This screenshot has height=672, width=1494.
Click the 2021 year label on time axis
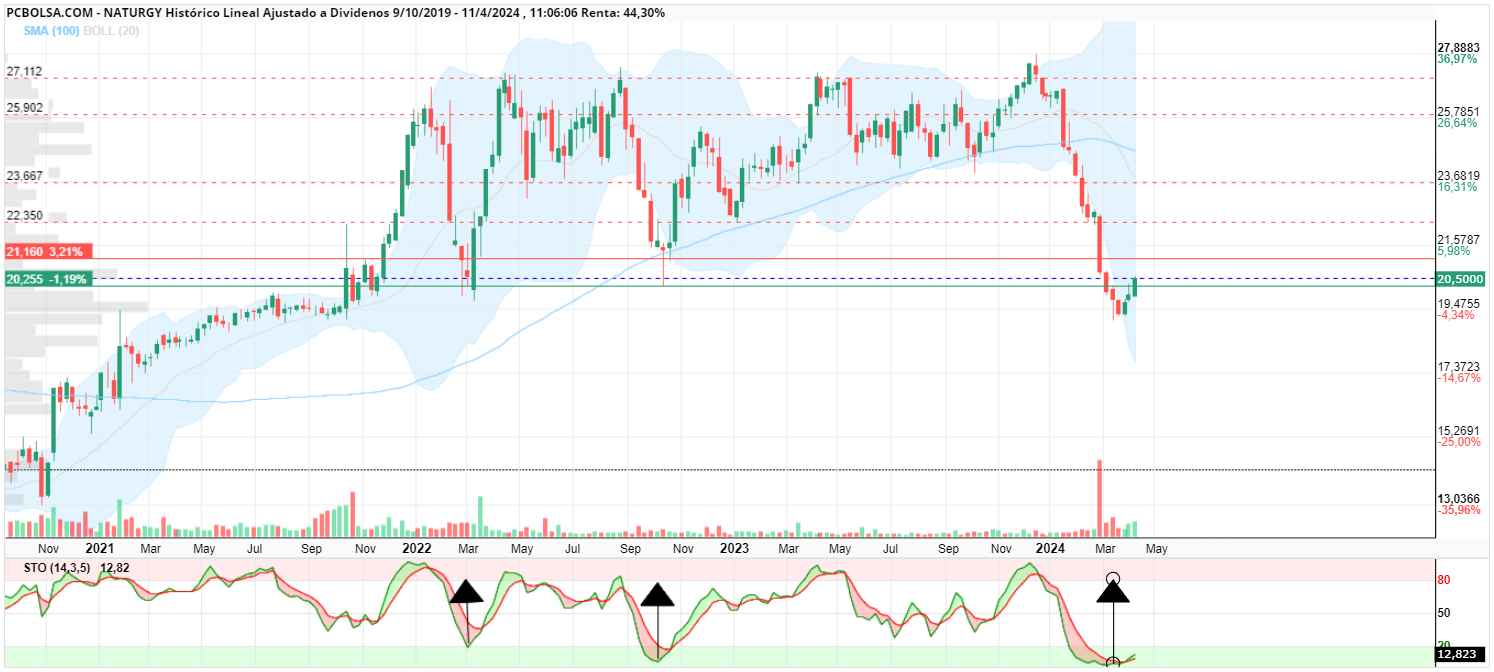pos(99,549)
